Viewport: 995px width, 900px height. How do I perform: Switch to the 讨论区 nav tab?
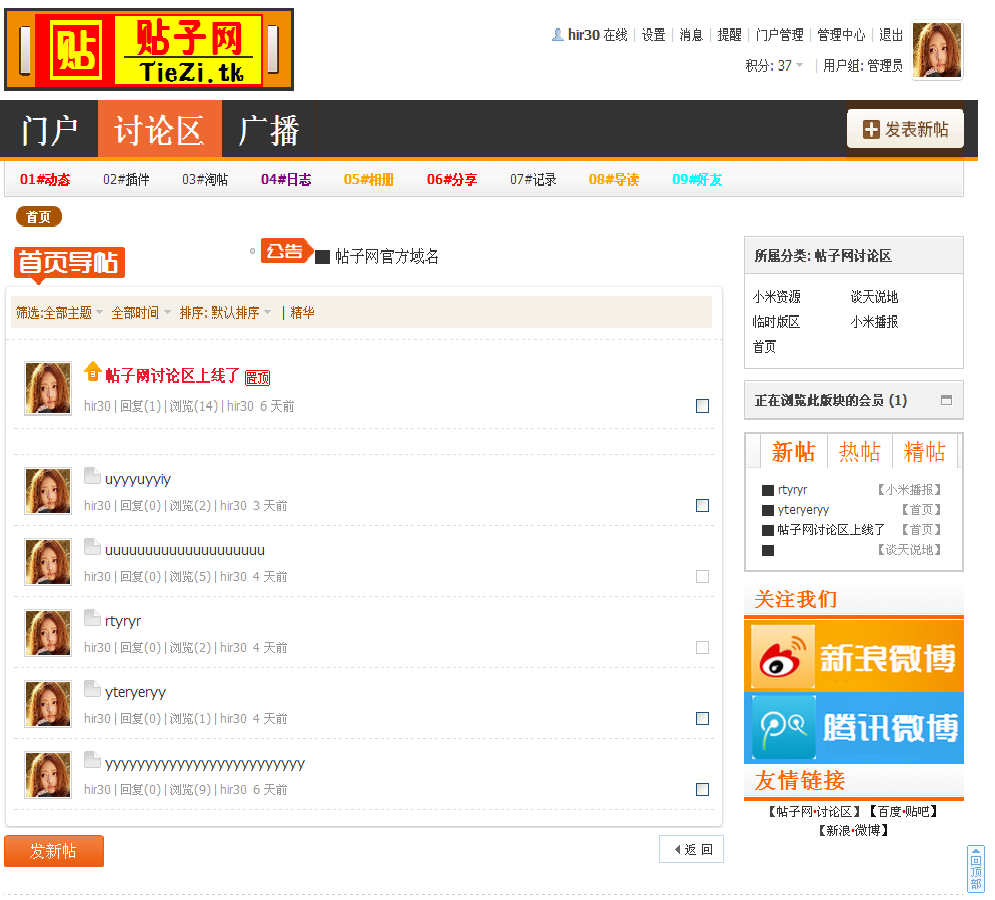coord(159,129)
